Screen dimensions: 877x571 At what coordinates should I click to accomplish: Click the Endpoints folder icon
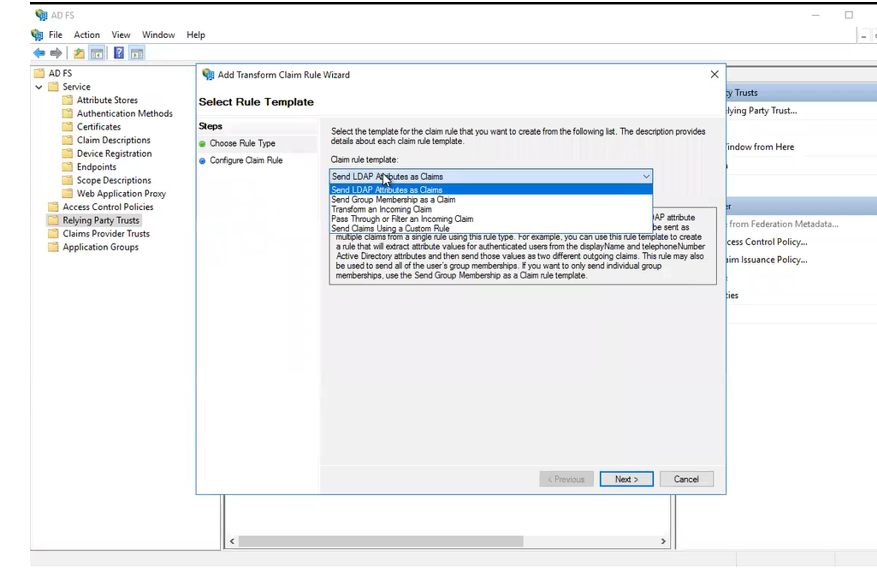click(68, 167)
